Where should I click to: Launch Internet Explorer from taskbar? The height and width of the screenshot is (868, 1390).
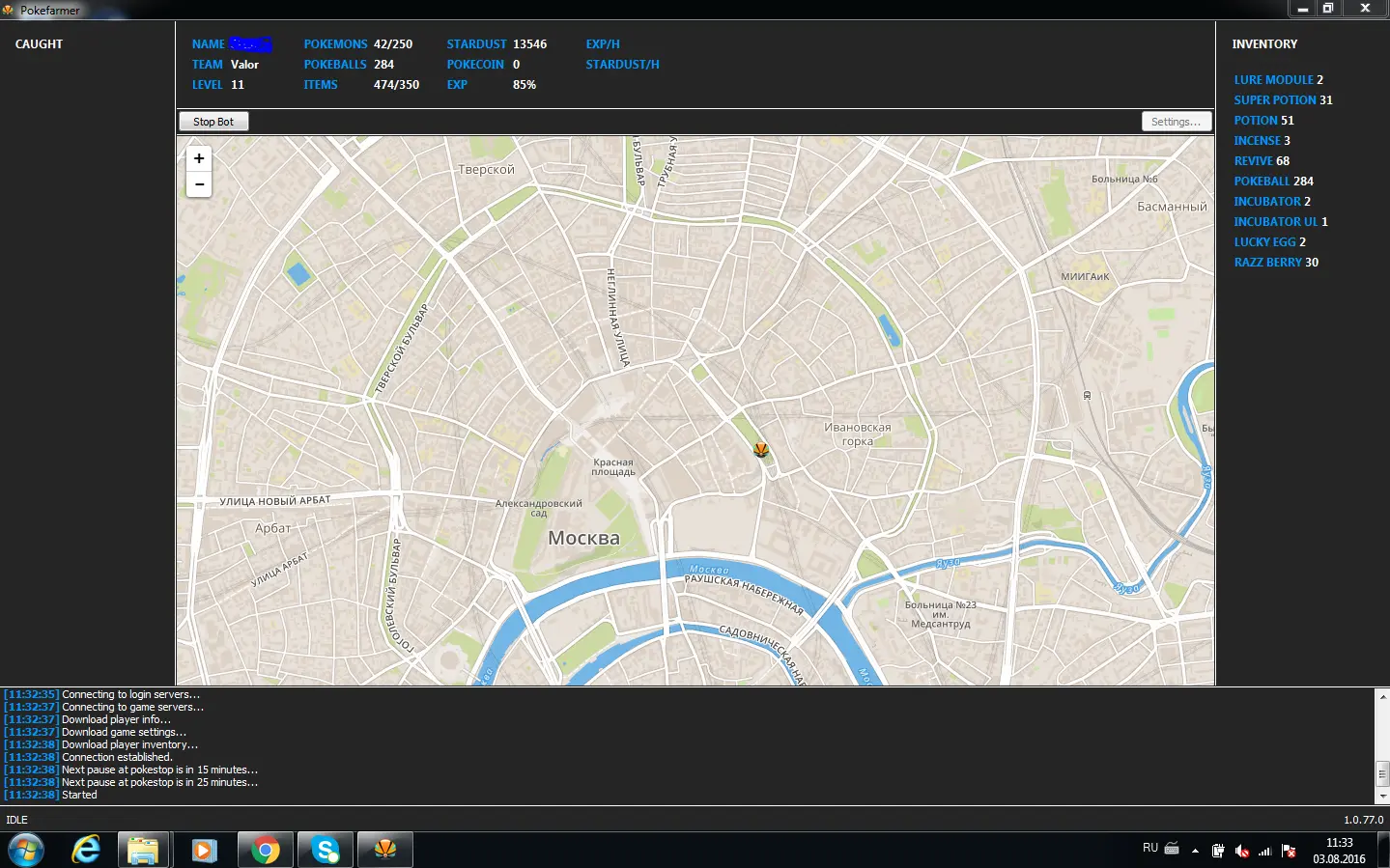[86, 850]
